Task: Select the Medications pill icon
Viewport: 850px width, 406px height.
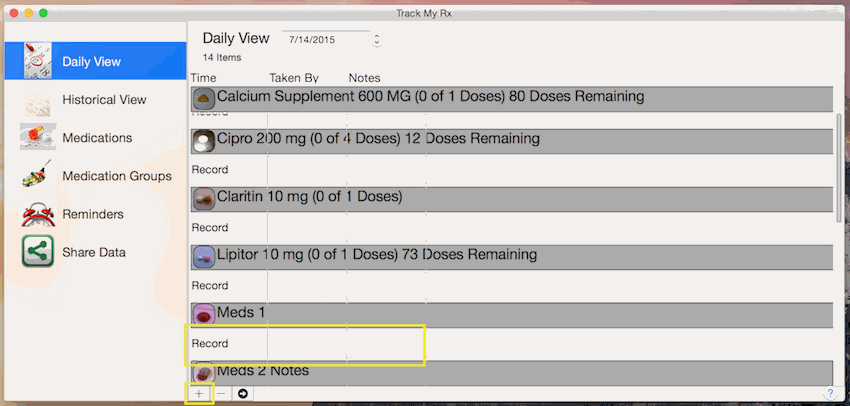Action: point(38,137)
